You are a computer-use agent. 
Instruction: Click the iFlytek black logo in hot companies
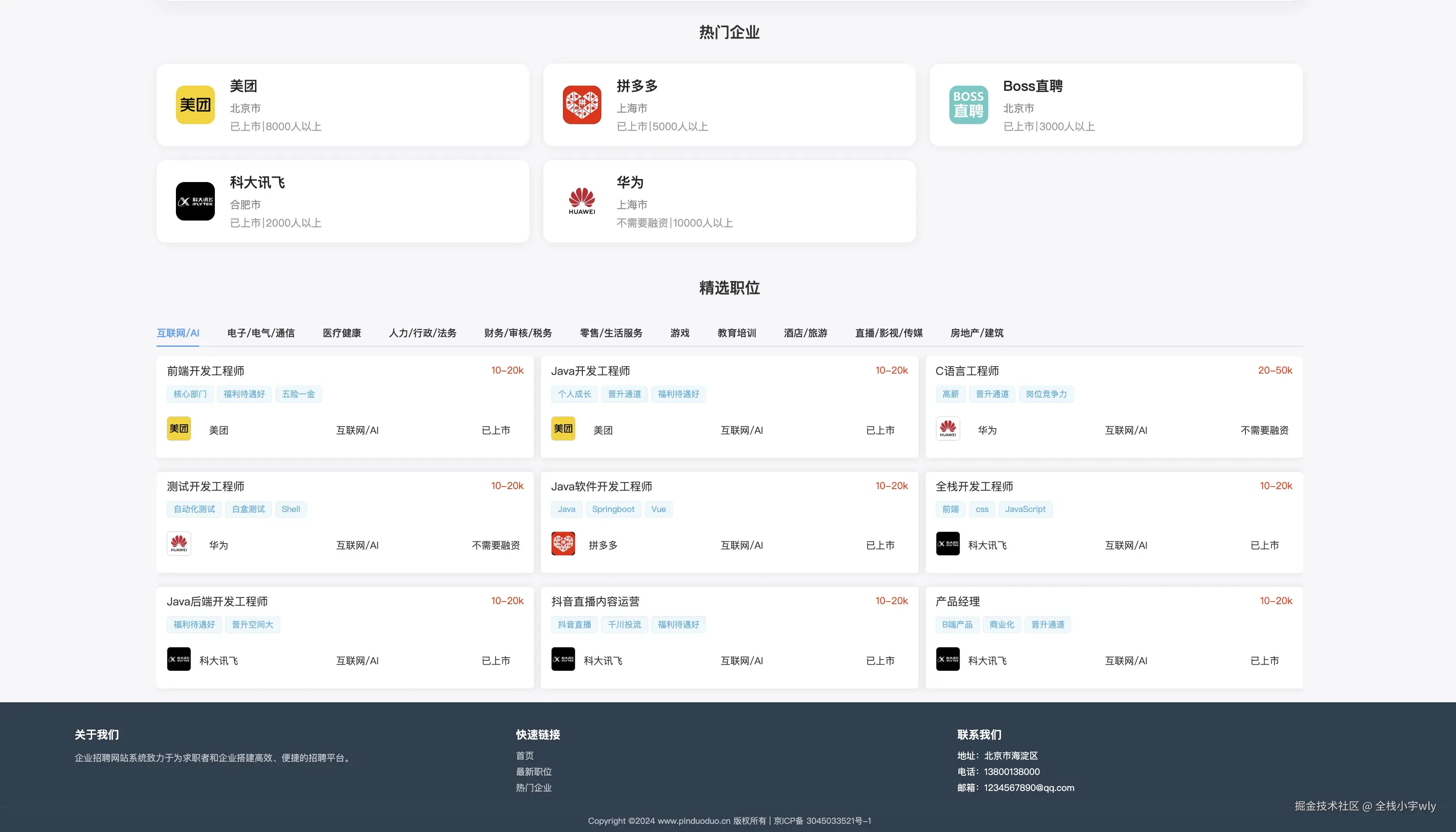[195, 201]
